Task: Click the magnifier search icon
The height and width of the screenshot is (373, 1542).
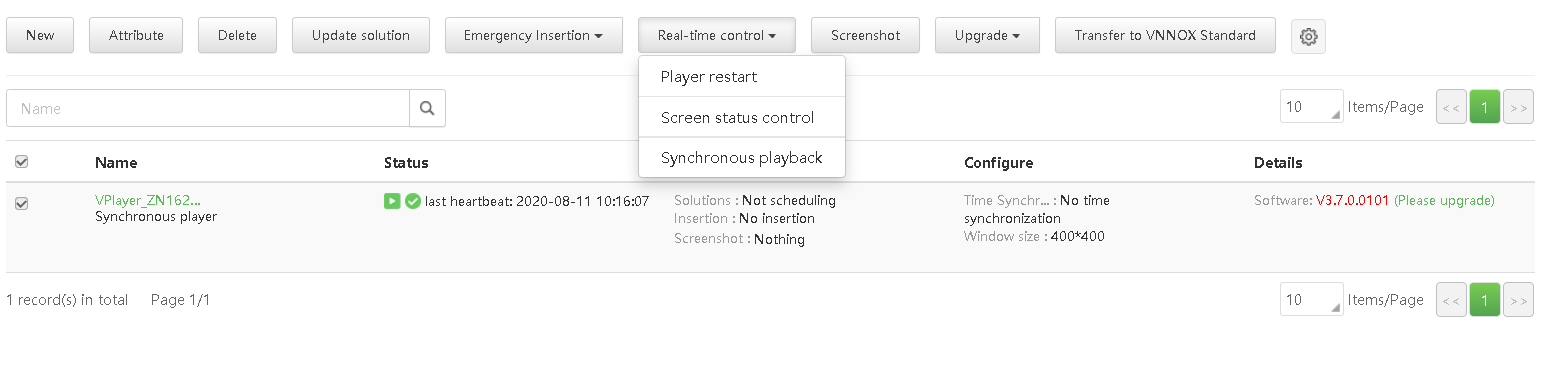Action: click(x=427, y=108)
